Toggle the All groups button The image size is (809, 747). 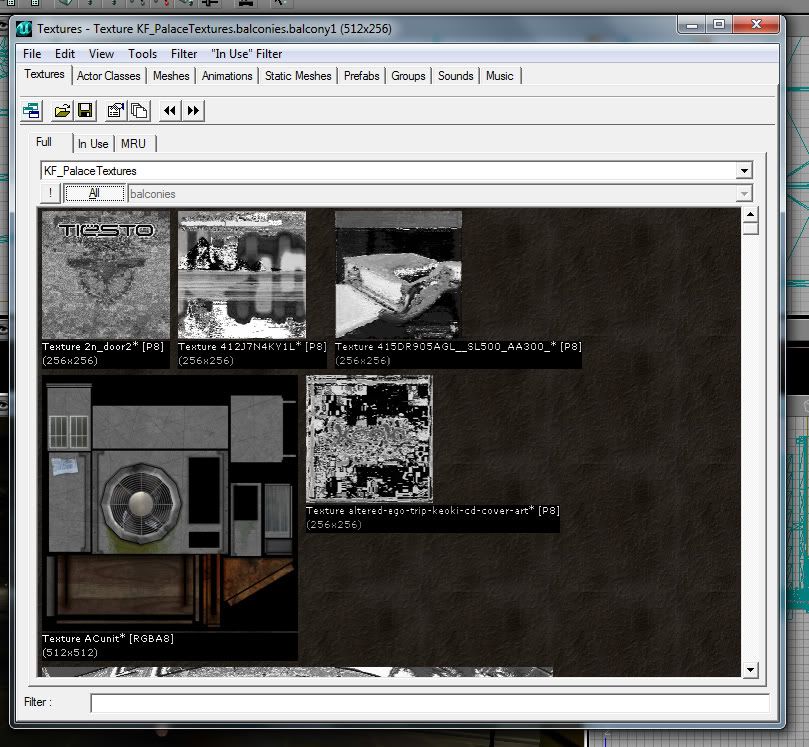pos(94,194)
